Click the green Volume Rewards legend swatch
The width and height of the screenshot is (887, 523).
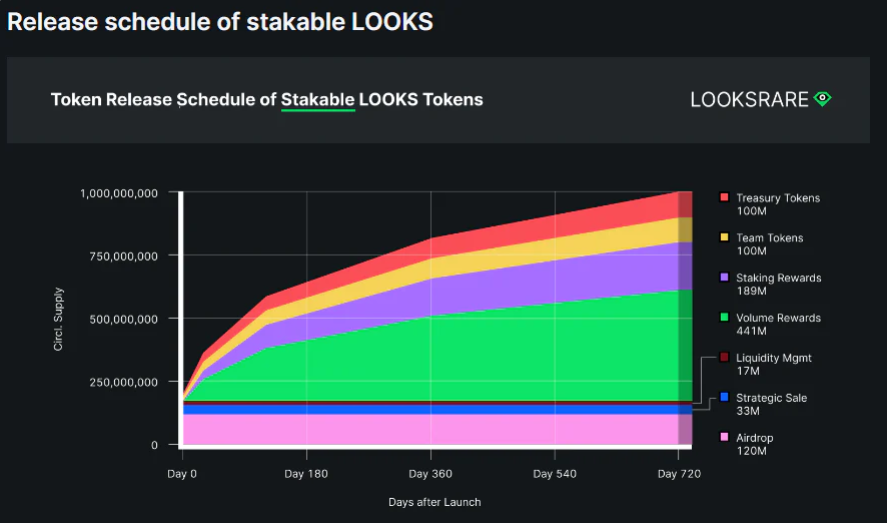724,318
